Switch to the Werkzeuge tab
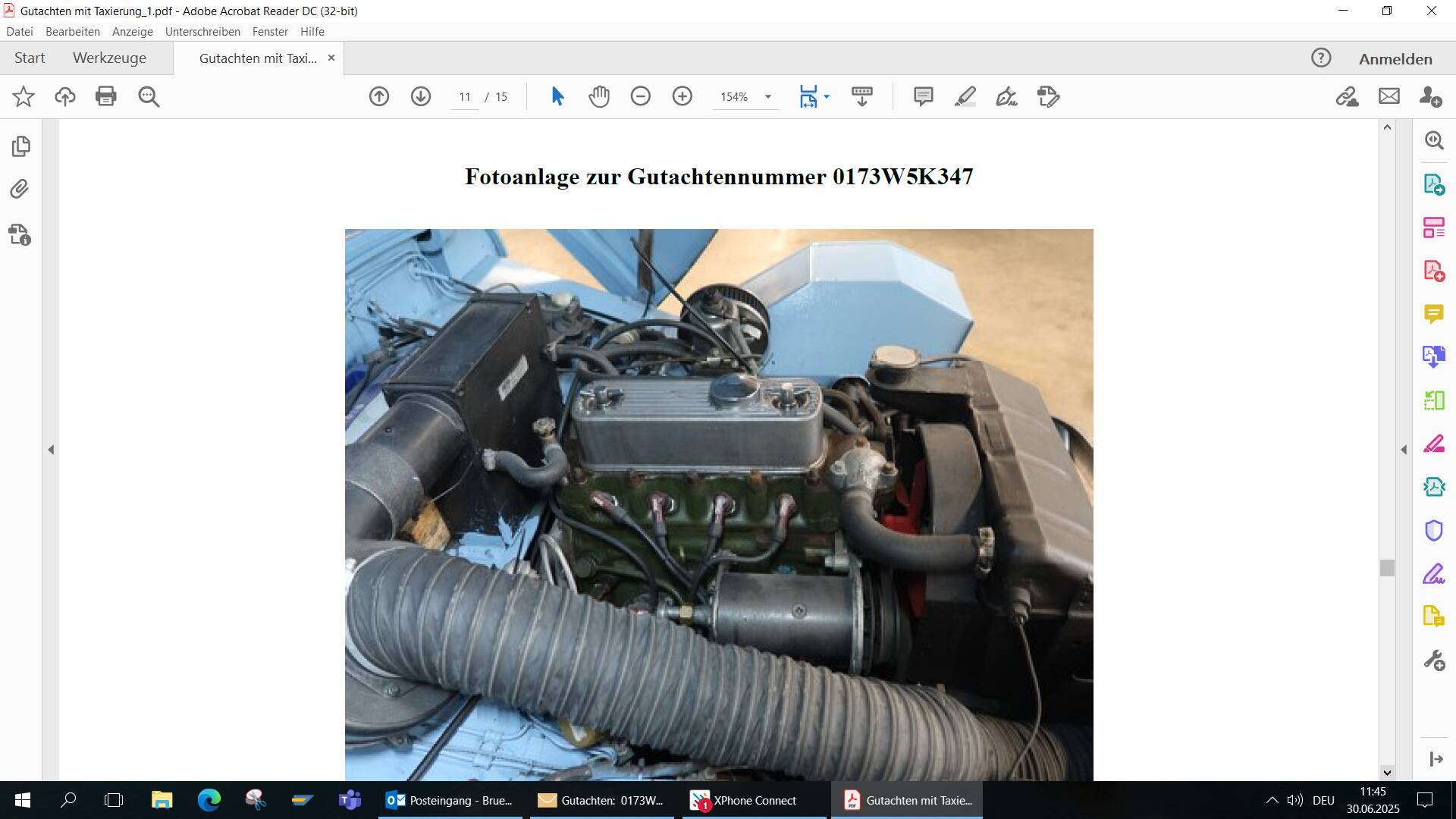This screenshot has width=1456, height=819. (109, 58)
